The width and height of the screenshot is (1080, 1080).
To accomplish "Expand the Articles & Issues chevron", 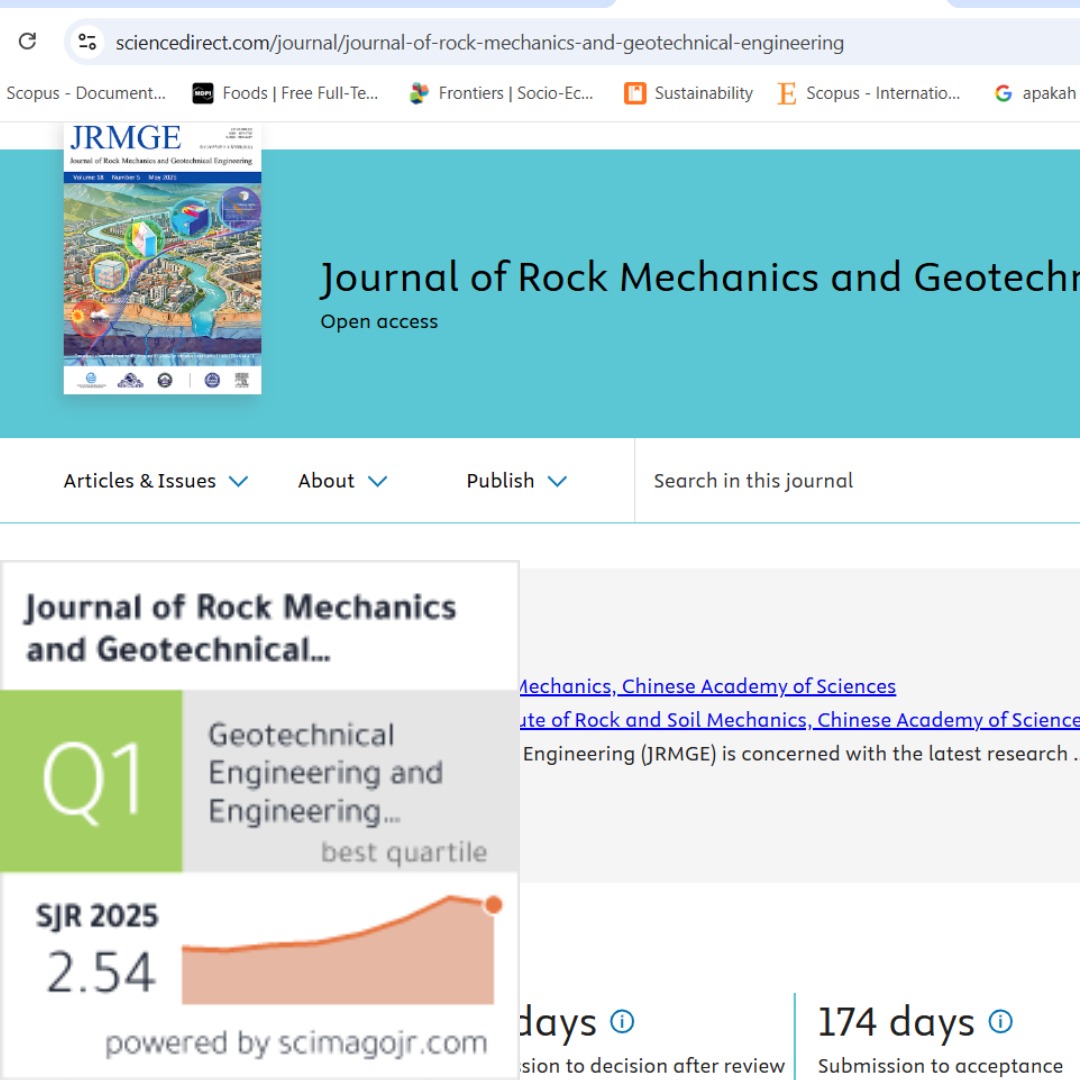I will point(238,481).
